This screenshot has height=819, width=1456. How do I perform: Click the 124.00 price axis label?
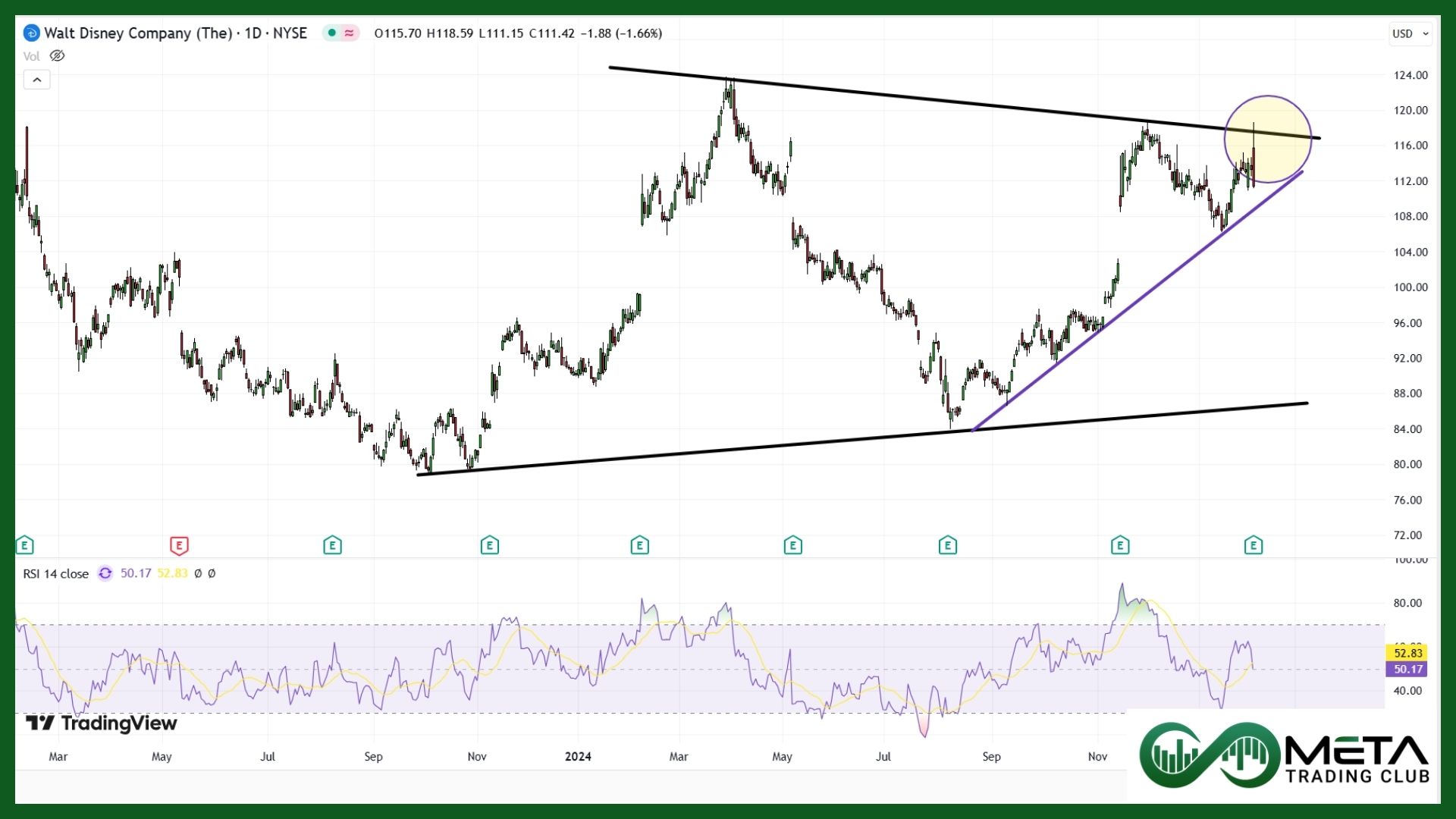[x=1410, y=75]
